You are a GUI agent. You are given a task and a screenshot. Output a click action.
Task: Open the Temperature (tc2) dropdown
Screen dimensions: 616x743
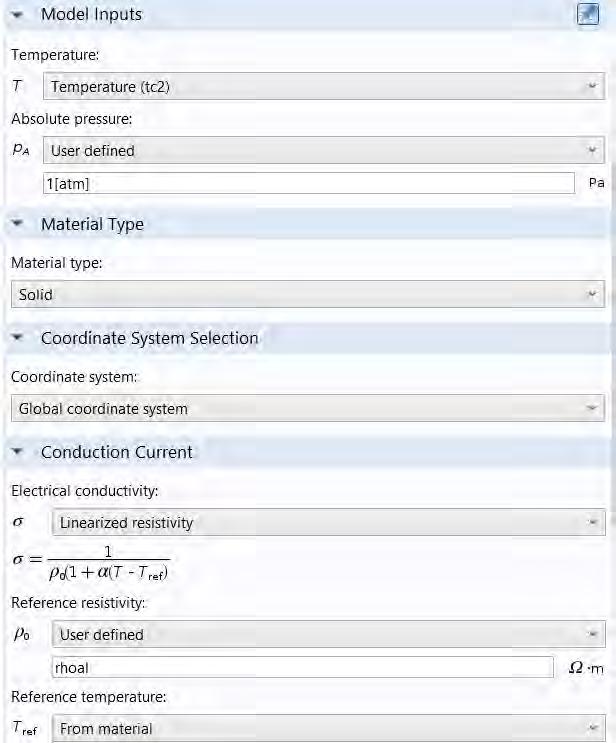(324, 86)
